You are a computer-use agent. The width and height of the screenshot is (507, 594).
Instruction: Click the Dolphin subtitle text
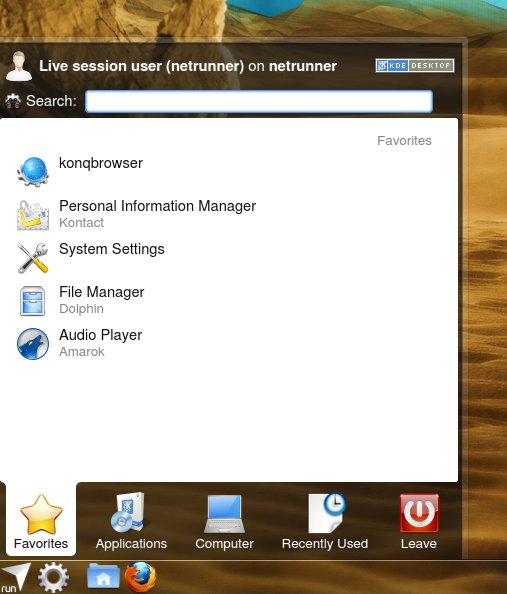(x=81, y=309)
